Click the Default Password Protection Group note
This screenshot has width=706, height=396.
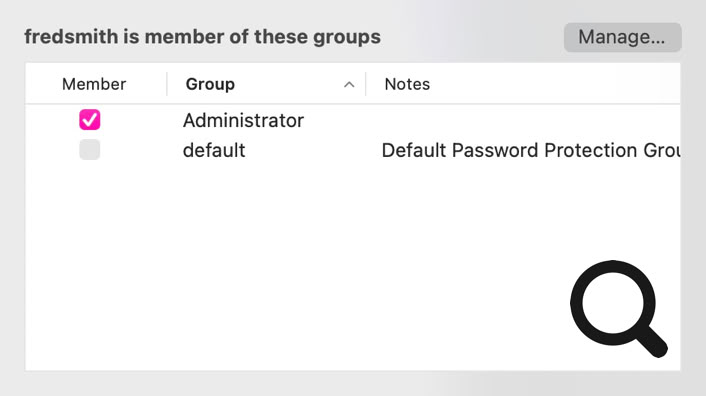pyautogui.click(x=531, y=150)
